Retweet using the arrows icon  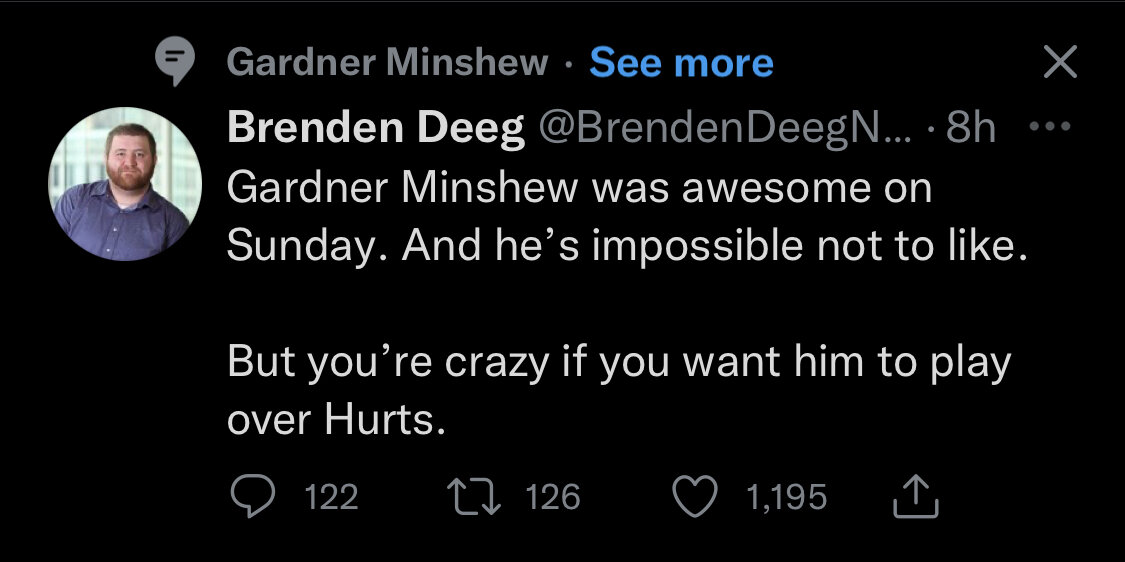[478, 497]
